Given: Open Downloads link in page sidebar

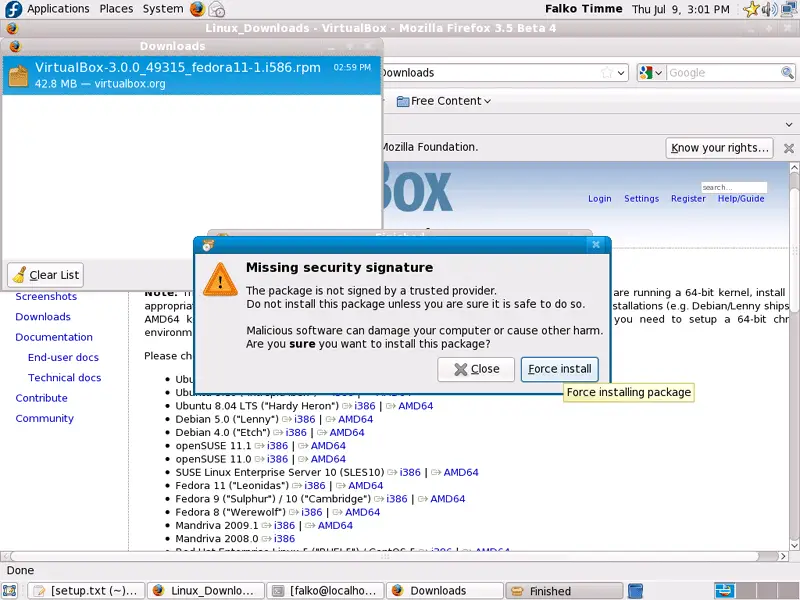Looking at the screenshot, I should point(43,317).
